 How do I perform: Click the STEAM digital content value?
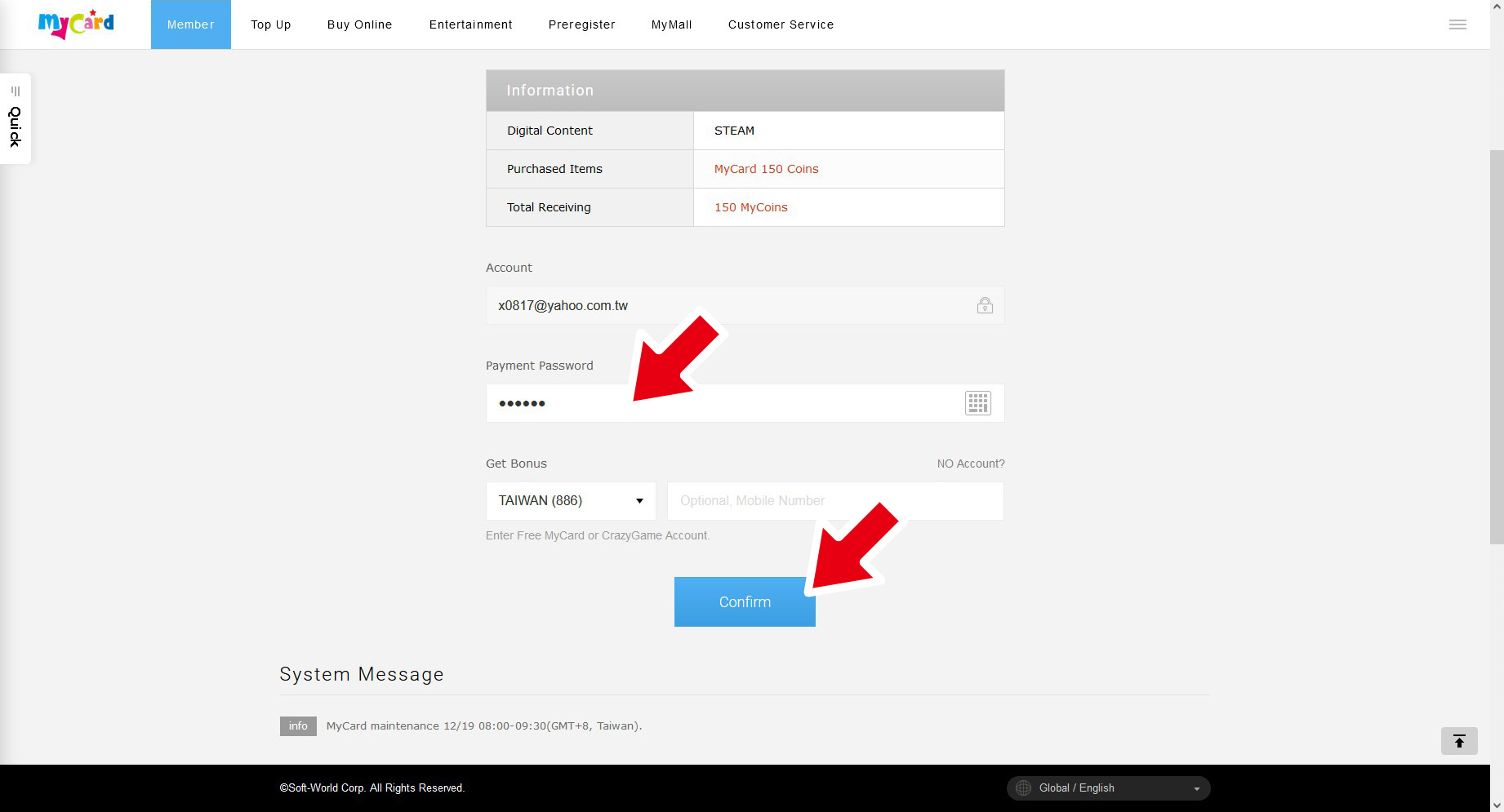point(735,131)
